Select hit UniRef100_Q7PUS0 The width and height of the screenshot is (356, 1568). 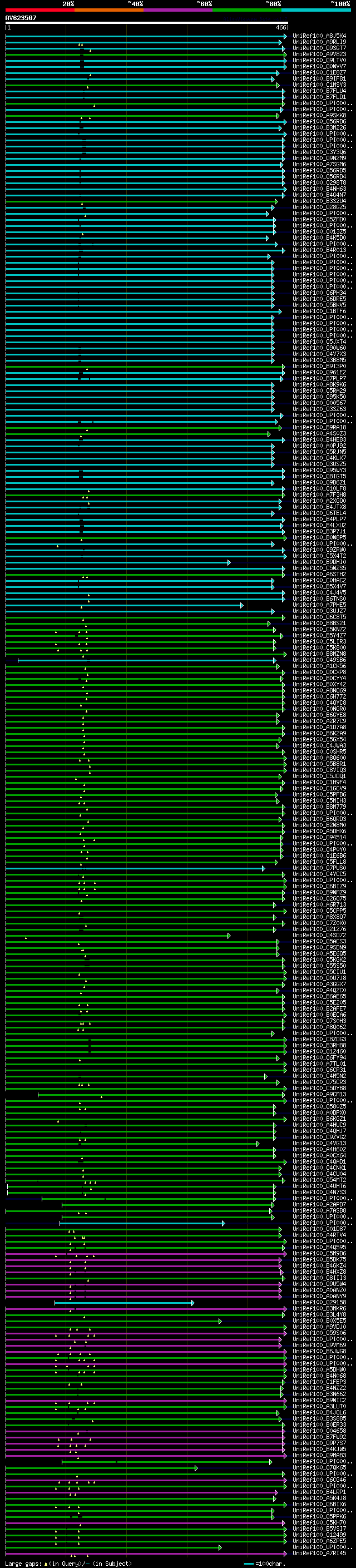(319, 868)
